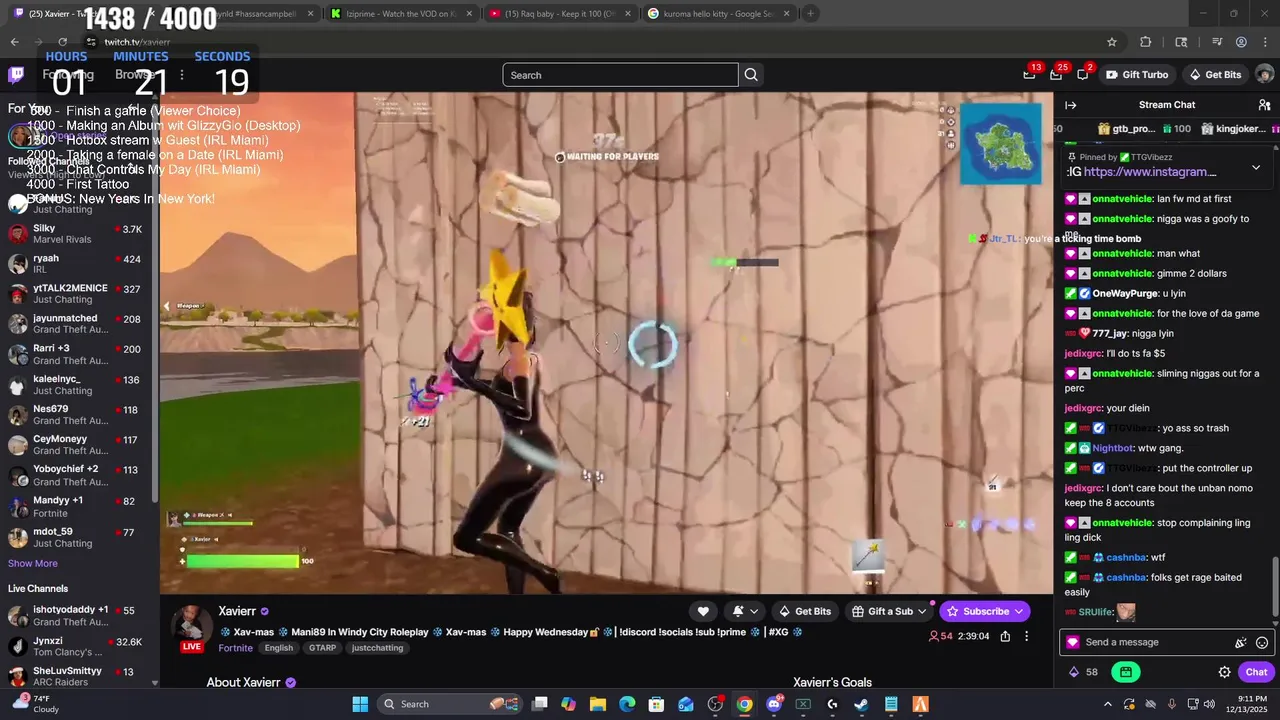1280x720 pixels.
Task: Click the Twitch home logo
Action: coord(16,75)
